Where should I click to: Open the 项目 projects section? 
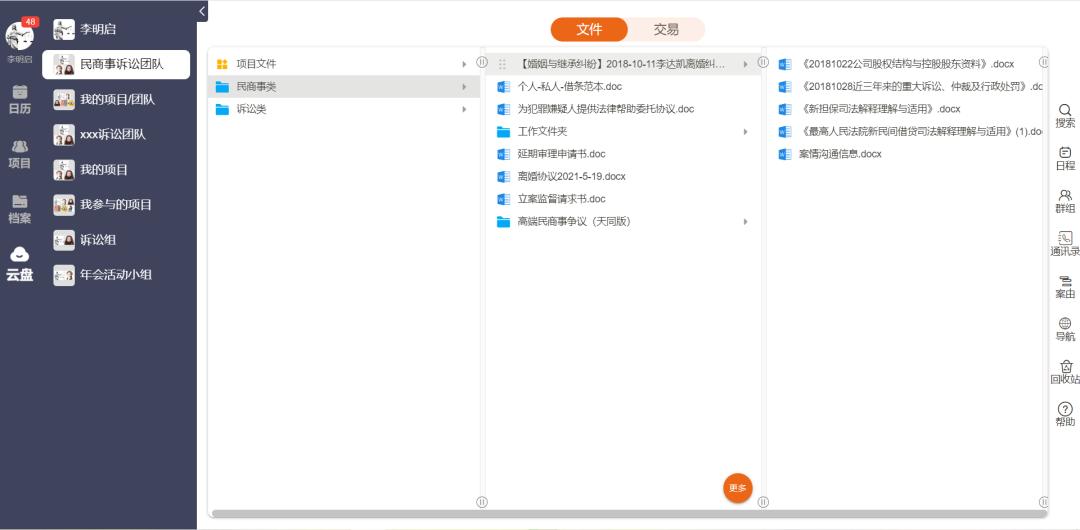[x=19, y=154]
